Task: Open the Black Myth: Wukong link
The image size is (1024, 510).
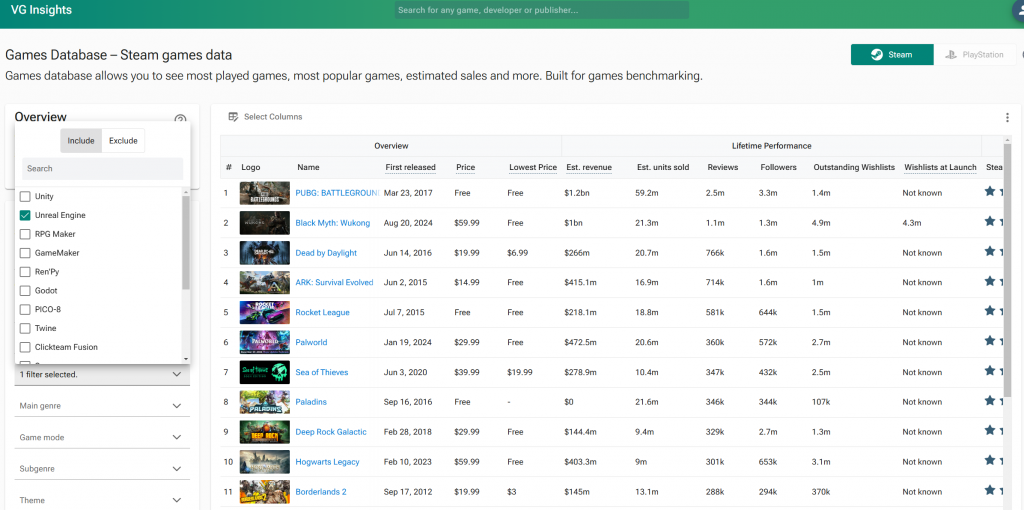Action: tap(332, 223)
